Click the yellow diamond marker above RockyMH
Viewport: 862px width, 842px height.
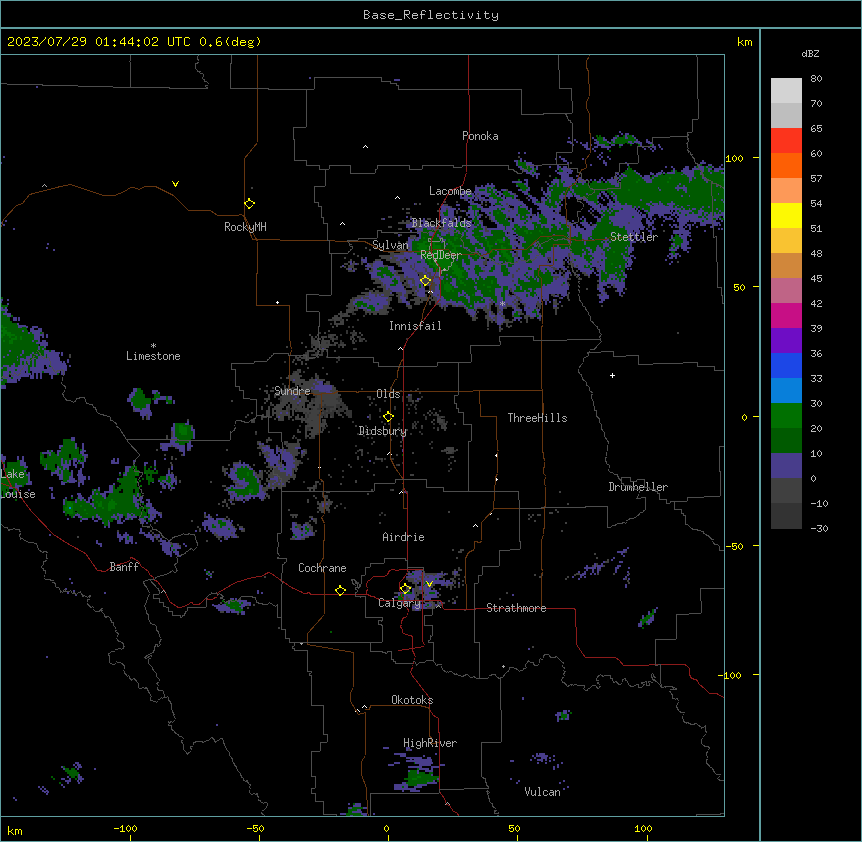tap(249, 204)
